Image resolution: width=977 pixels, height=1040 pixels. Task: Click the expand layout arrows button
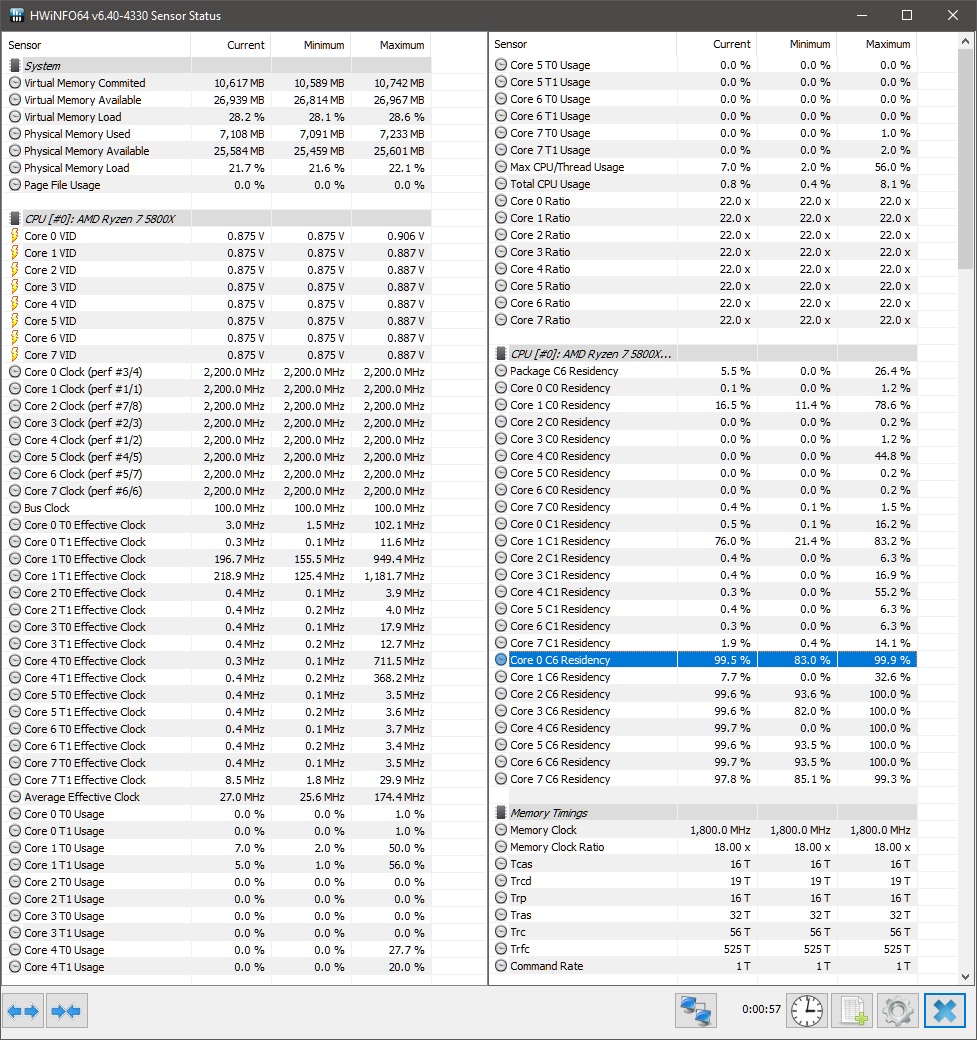point(23,1011)
